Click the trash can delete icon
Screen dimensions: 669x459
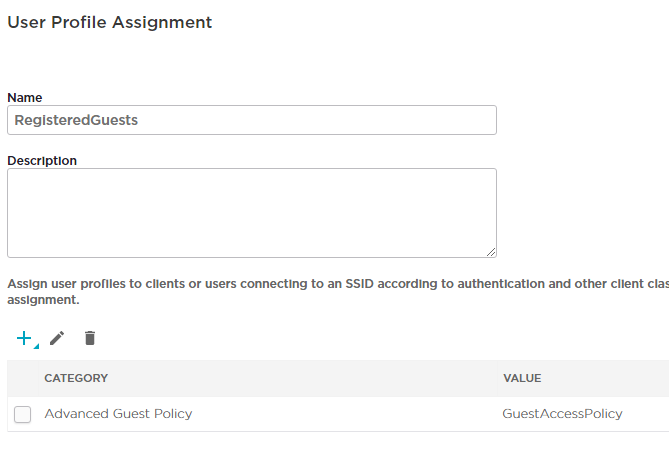pos(90,338)
